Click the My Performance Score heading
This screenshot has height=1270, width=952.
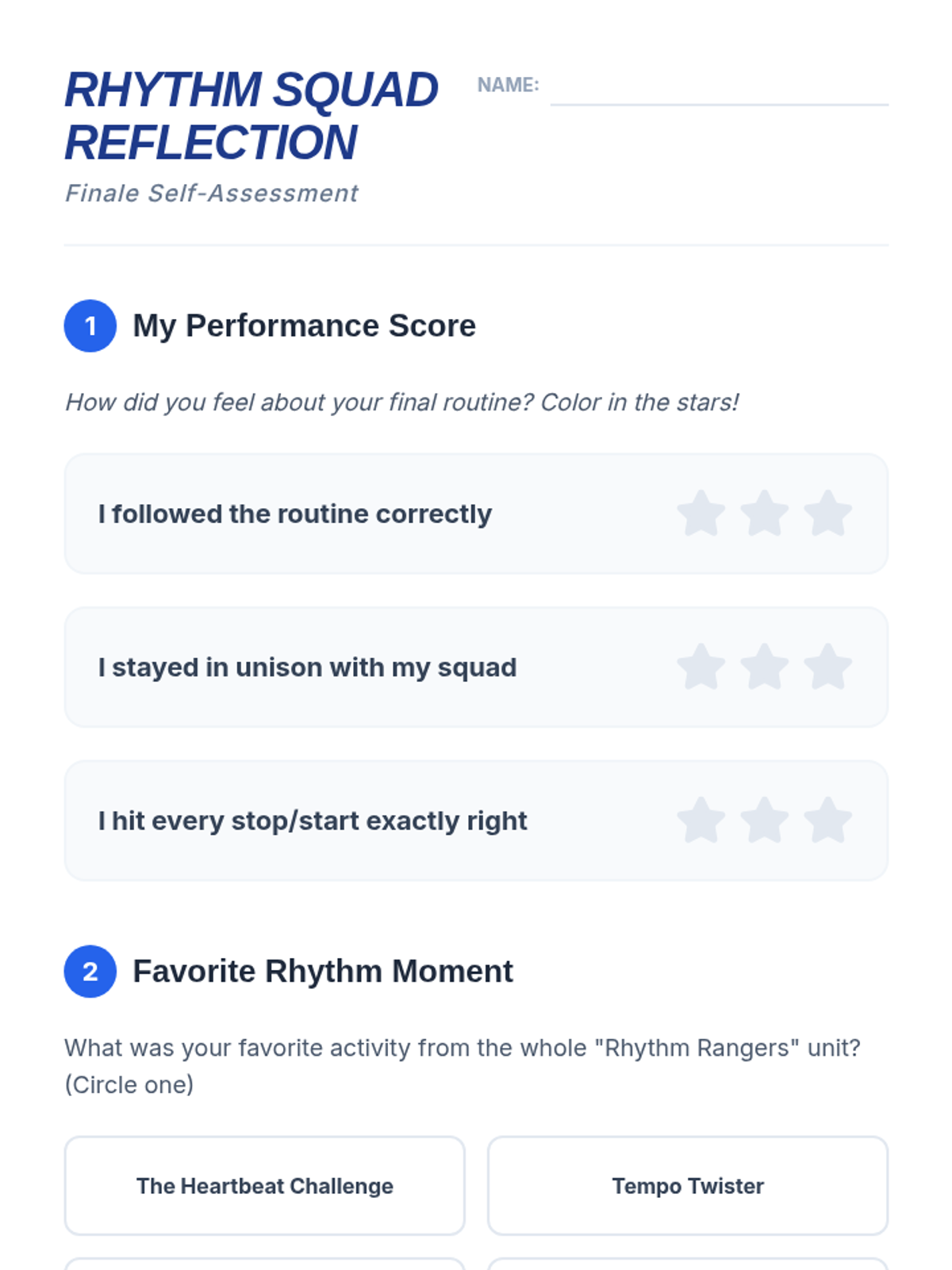304,325
